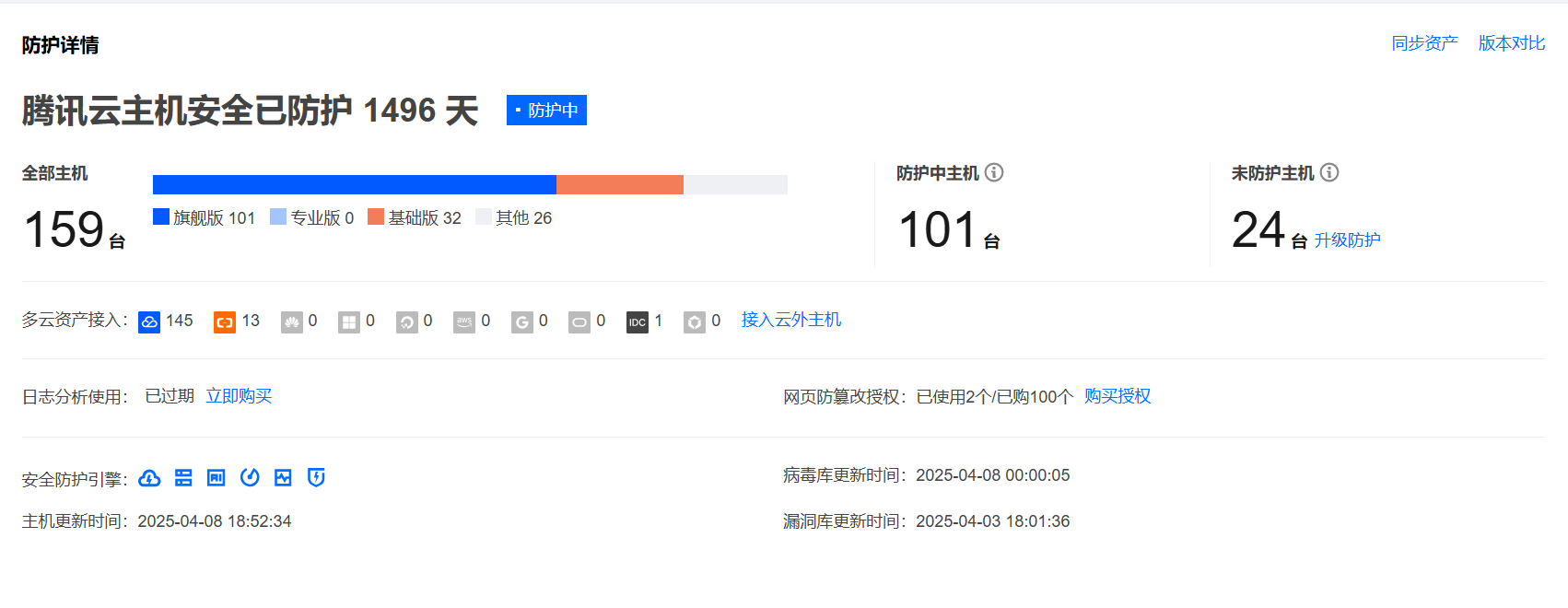Image resolution: width=1568 pixels, height=608 pixels.
Task: Click the 全部主机 label
Action: [x=55, y=173]
